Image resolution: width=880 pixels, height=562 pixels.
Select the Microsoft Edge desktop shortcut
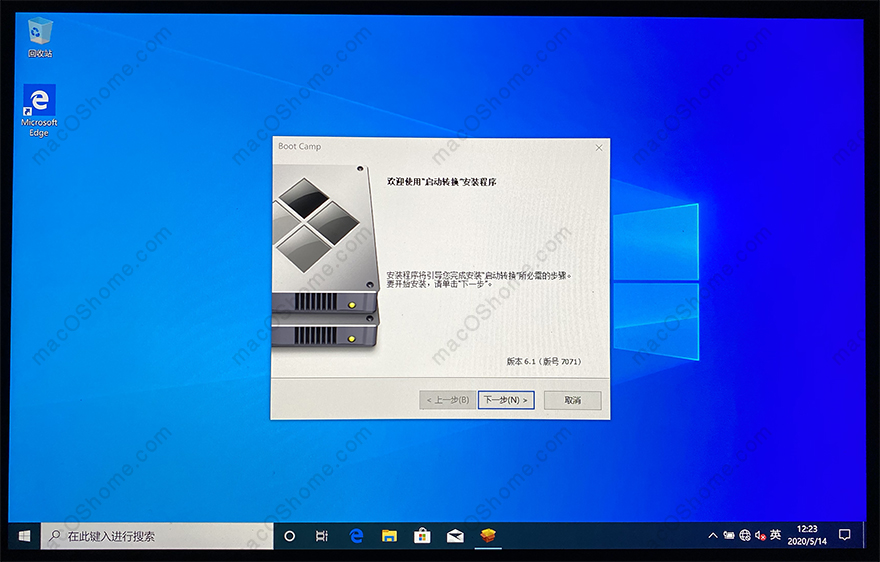coord(39,109)
